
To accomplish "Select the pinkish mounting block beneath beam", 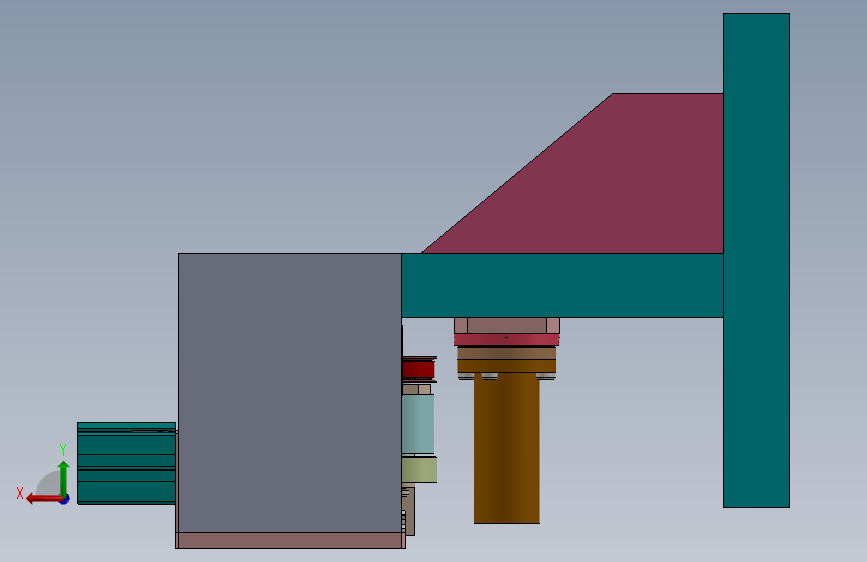I will (x=506, y=325).
